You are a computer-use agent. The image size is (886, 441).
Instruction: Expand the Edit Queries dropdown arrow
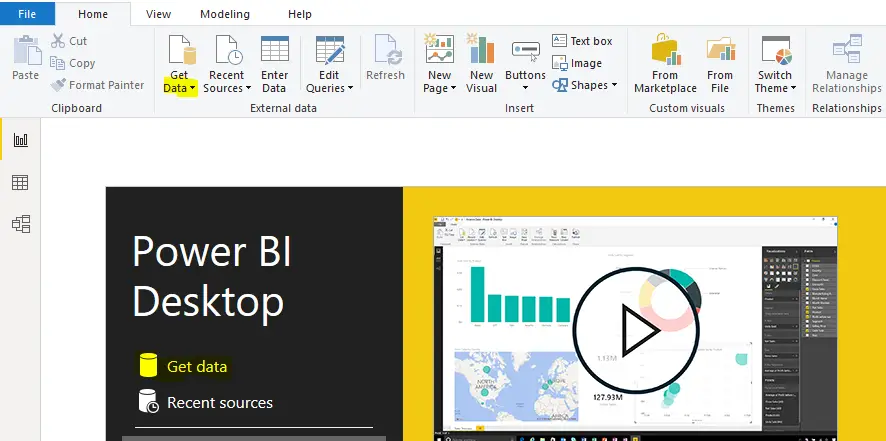click(x=350, y=88)
